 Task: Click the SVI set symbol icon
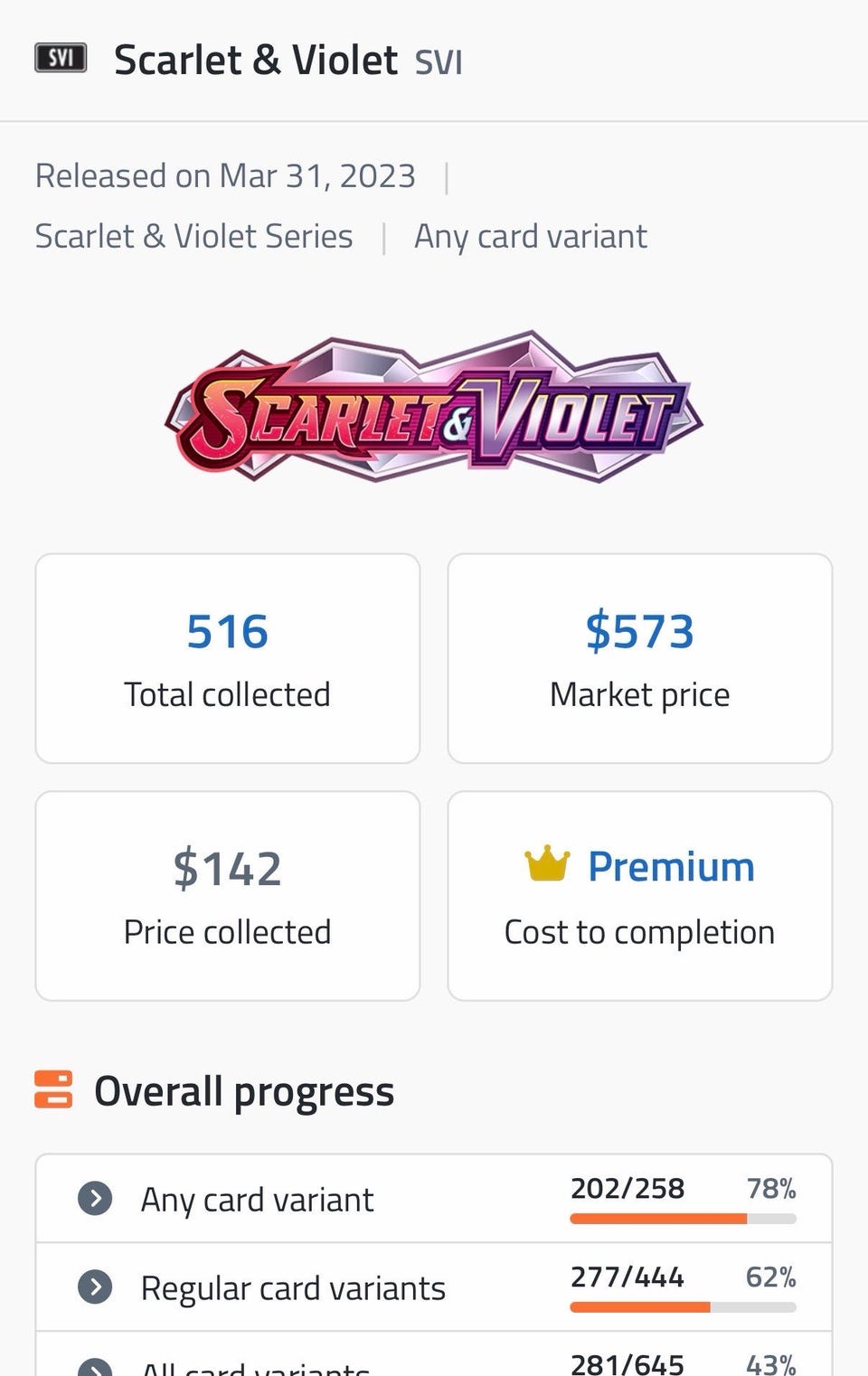[61, 59]
